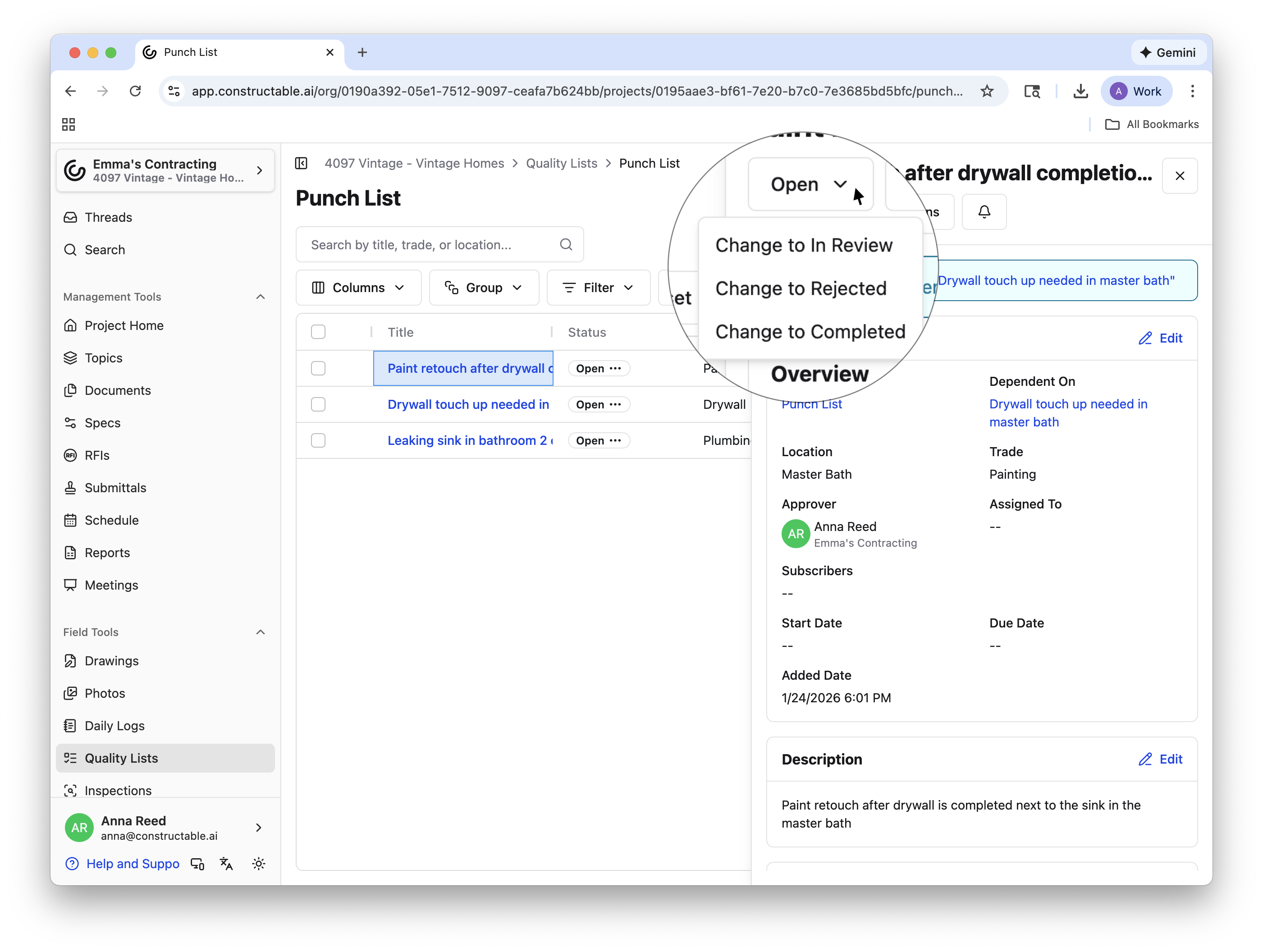Choose Change to Completed
Image resolution: width=1263 pixels, height=952 pixels.
pos(810,332)
